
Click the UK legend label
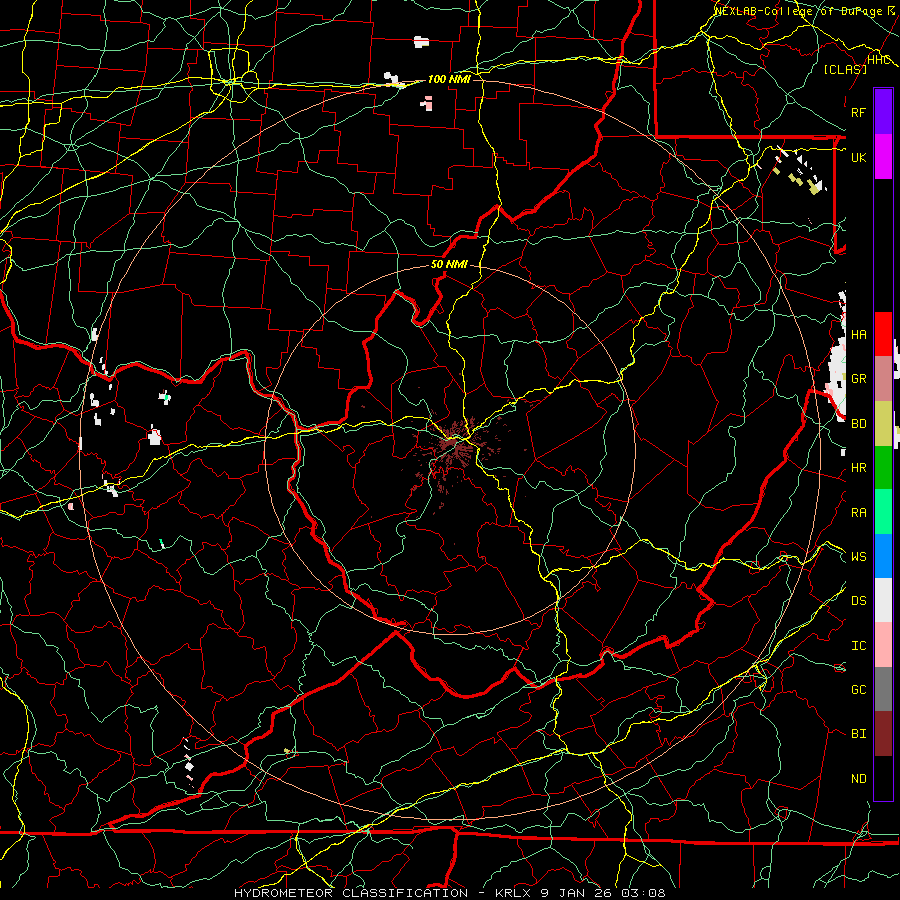(859, 157)
